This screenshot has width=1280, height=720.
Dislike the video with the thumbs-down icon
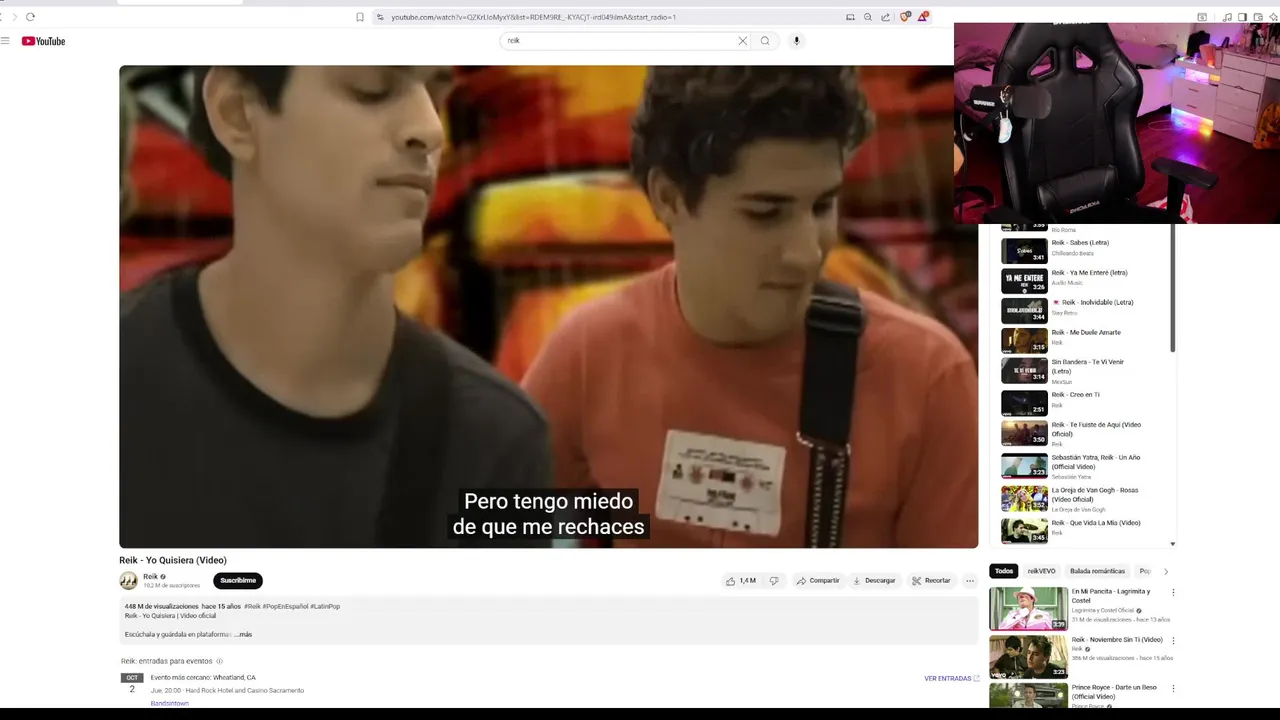[x=773, y=580]
